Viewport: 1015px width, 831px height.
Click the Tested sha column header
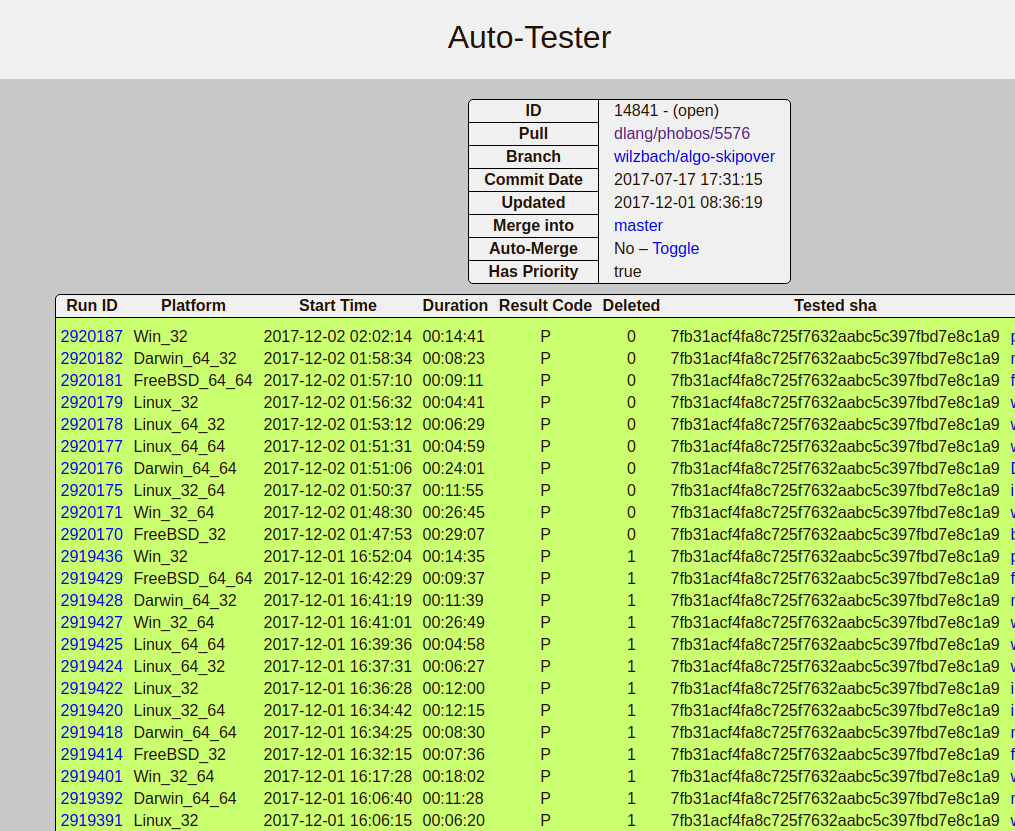[x=835, y=305]
